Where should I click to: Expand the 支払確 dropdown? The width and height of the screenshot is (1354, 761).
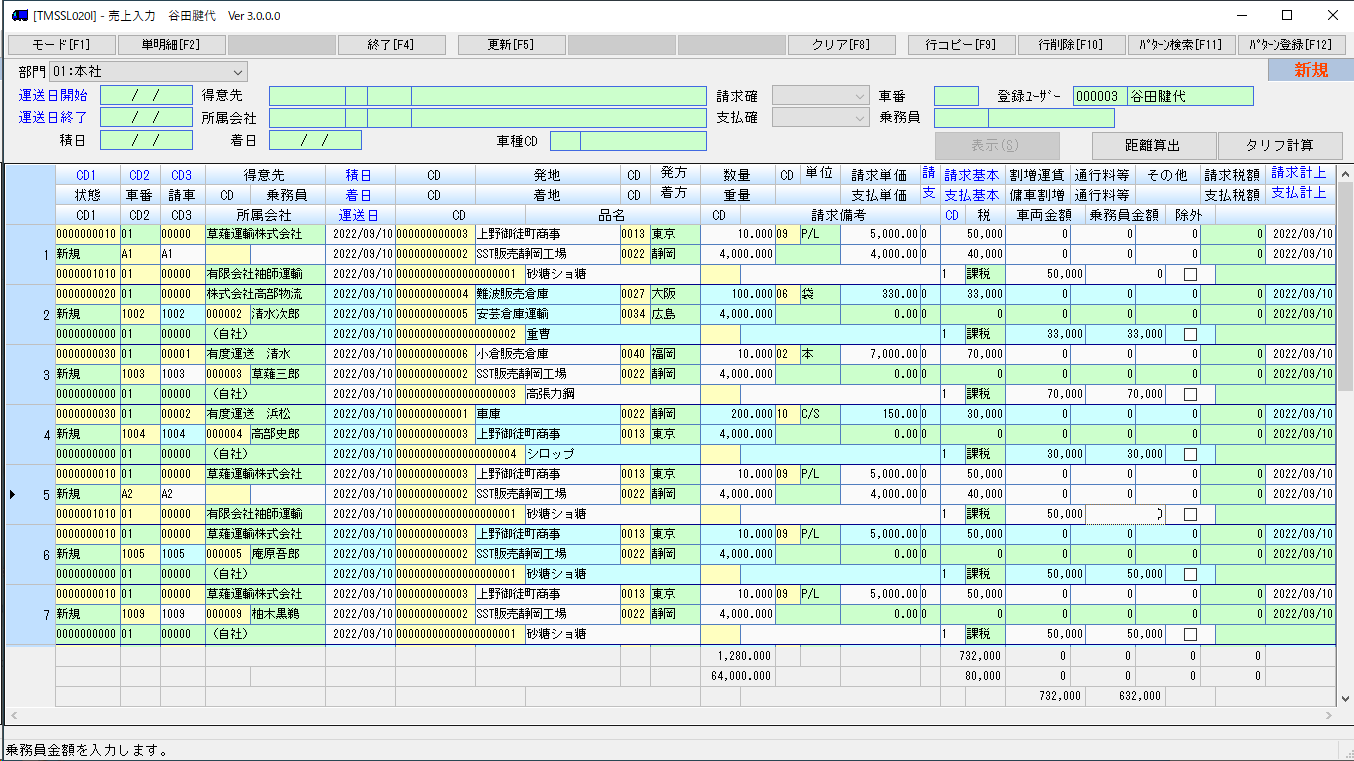point(820,118)
